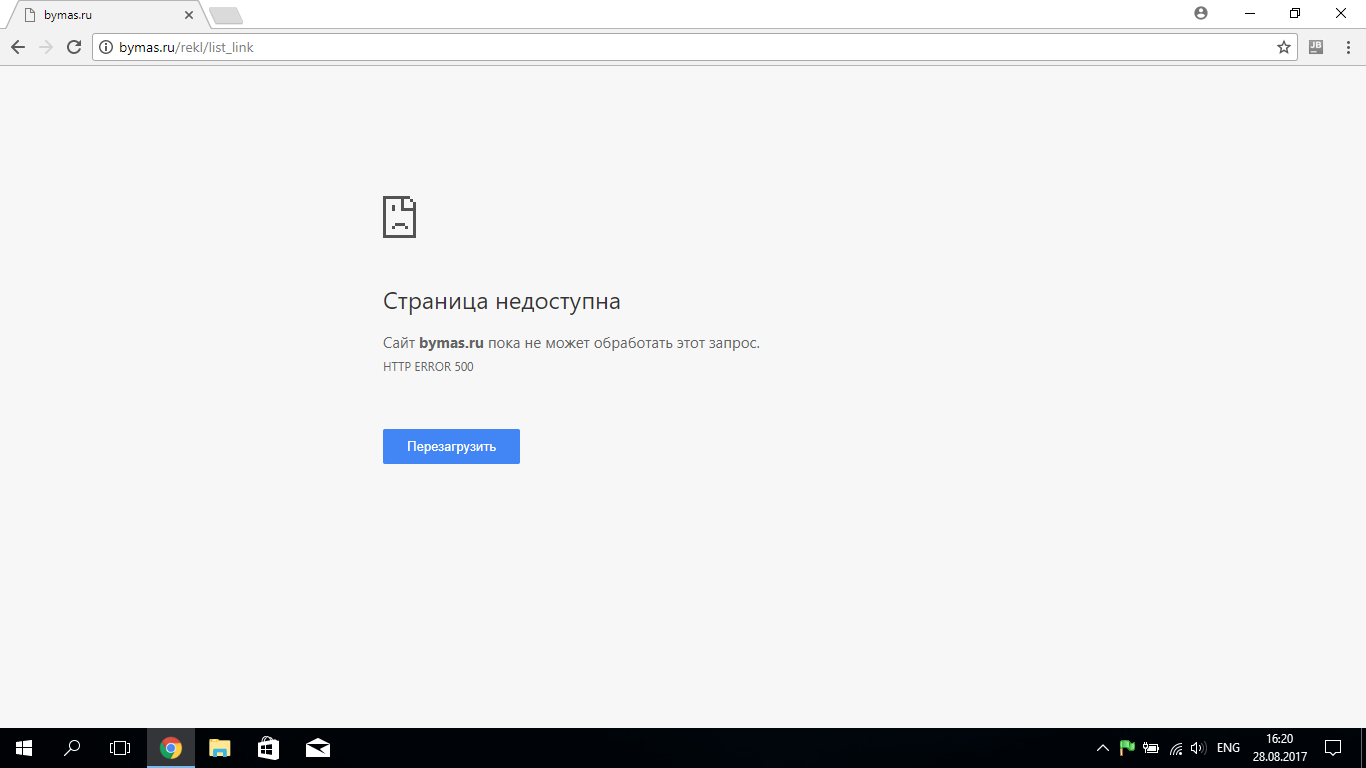This screenshot has height=768, width=1366.
Task: Click the browser back arrow
Action: (x=18, y=47)
